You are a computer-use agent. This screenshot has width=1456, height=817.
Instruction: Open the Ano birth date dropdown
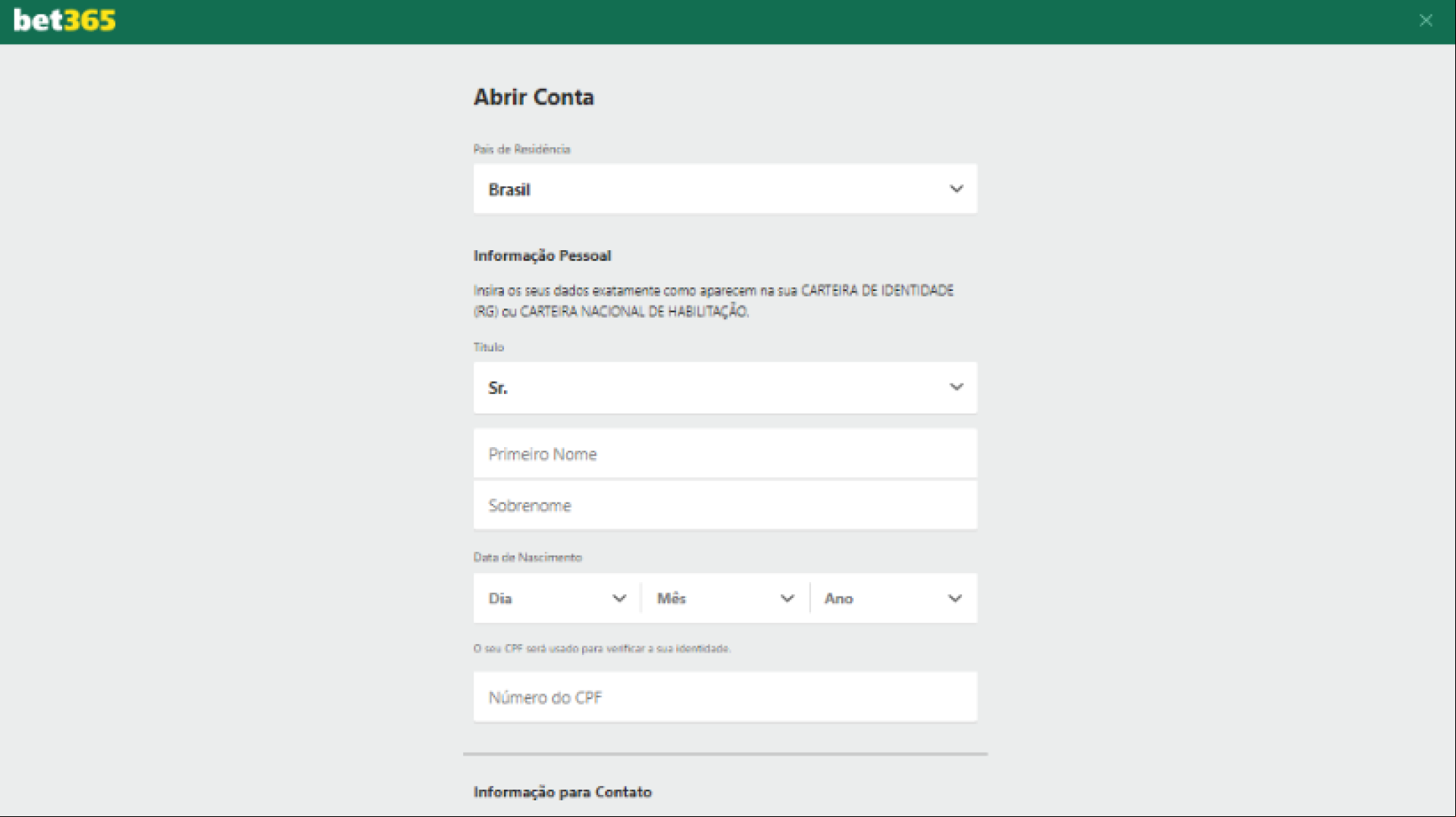click(894, 598)
